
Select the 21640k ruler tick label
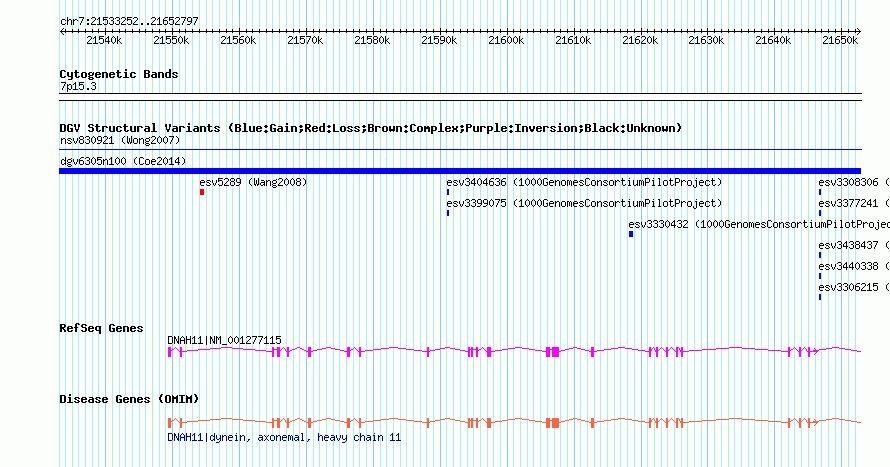(x=773, y=40)
